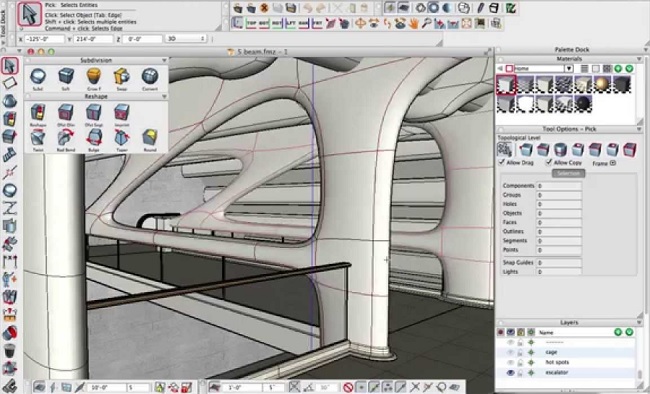Toggle visibility of the hot spots layer
Viewport: 650px width, 394px height.
click(510, 362)
